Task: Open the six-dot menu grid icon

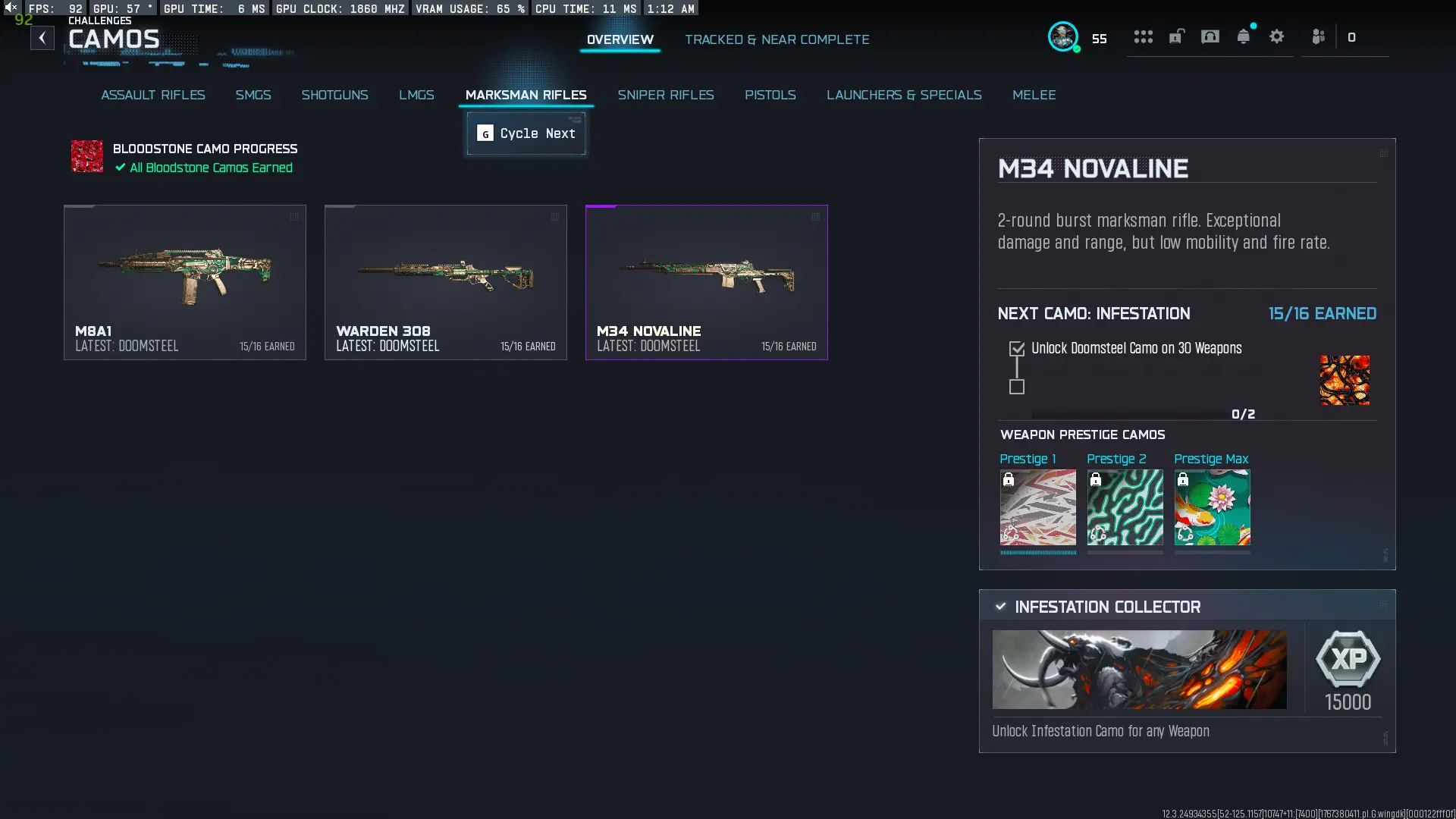Action: (1143, 36)
